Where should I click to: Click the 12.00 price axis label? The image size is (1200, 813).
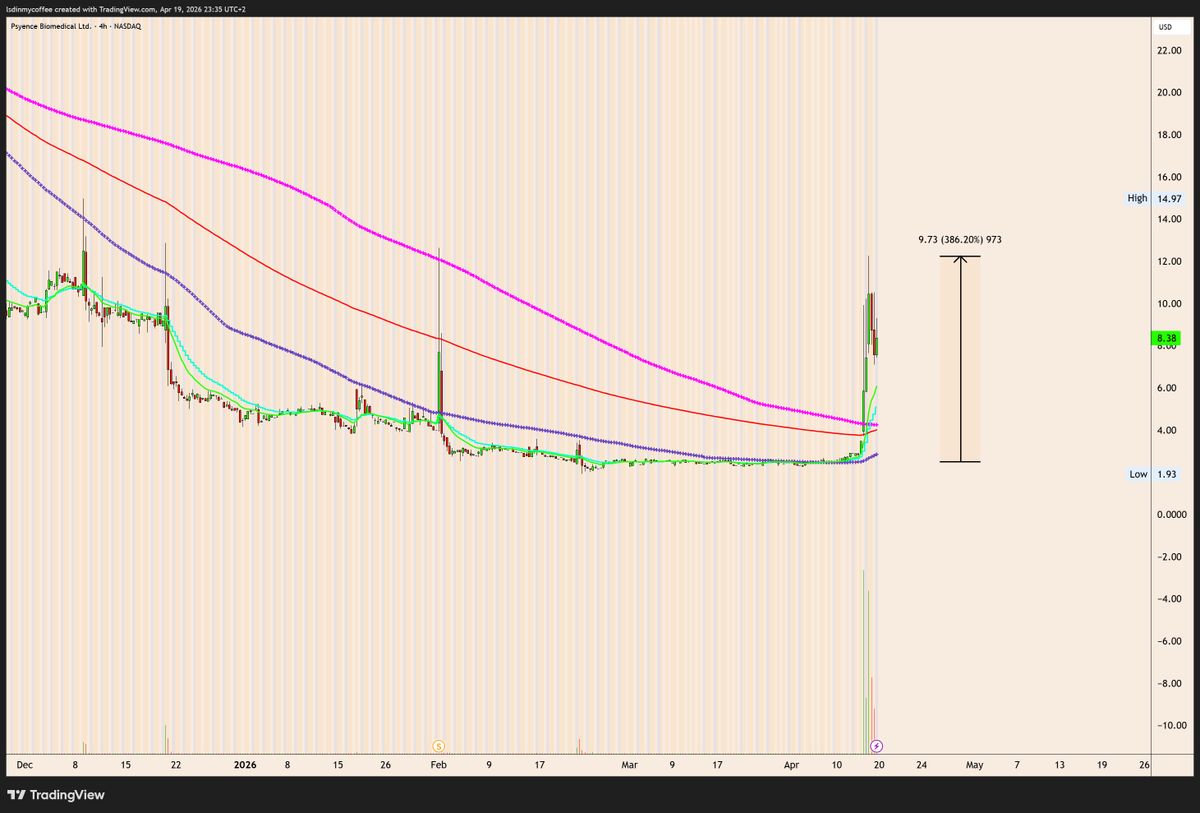(1170, 262)
